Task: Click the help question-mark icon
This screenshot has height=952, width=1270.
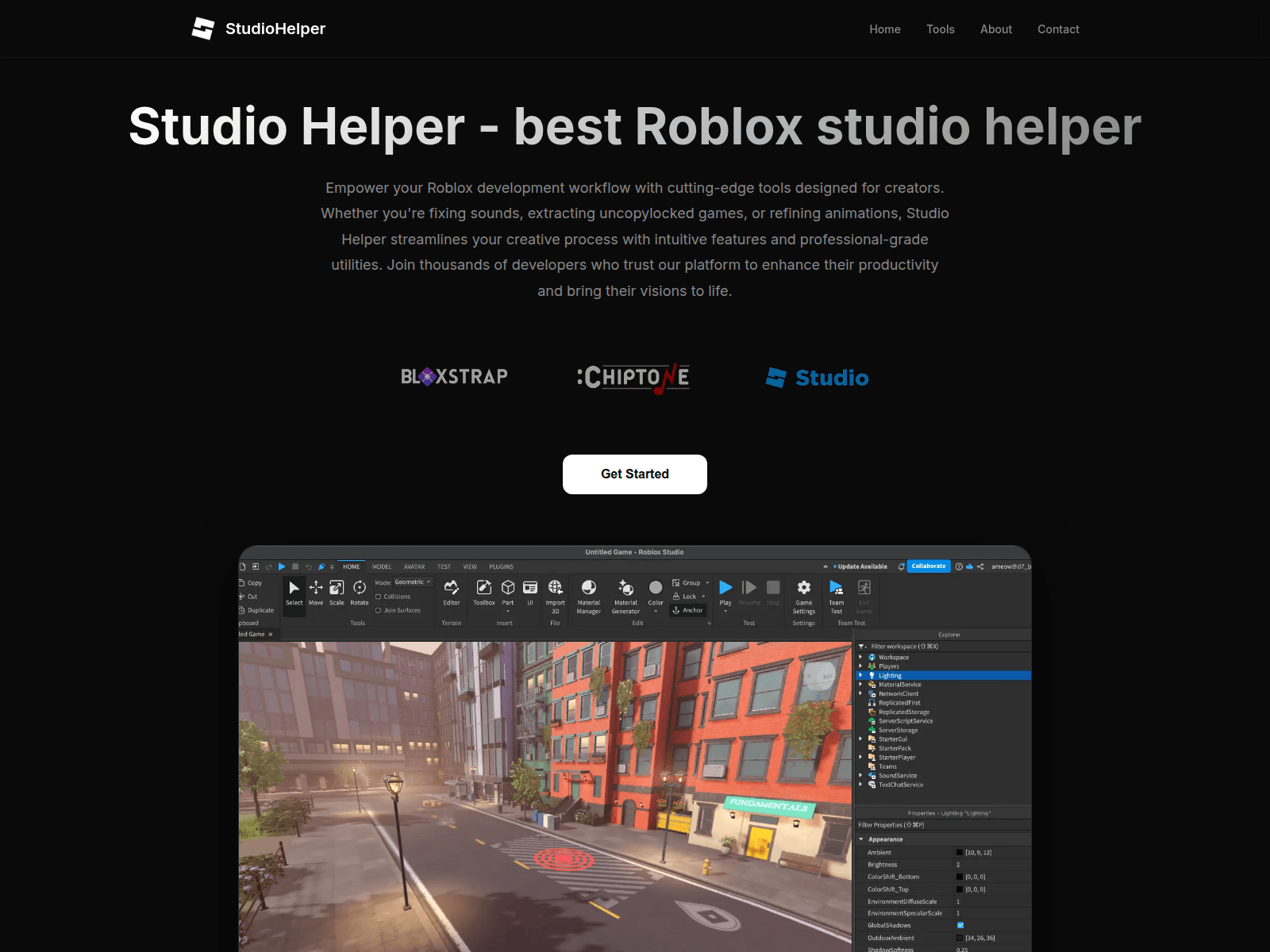Action: tap(959, 566)
